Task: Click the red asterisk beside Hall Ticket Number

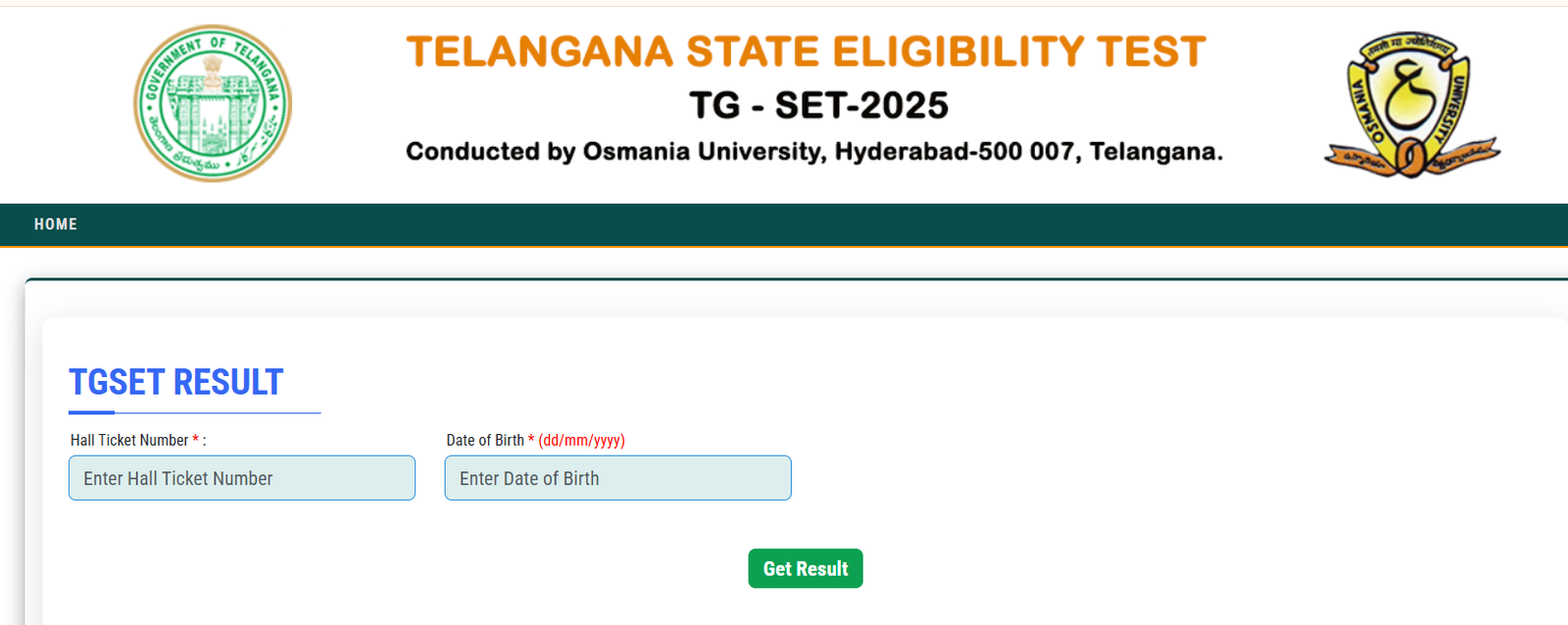Action: tap(195, 440)
